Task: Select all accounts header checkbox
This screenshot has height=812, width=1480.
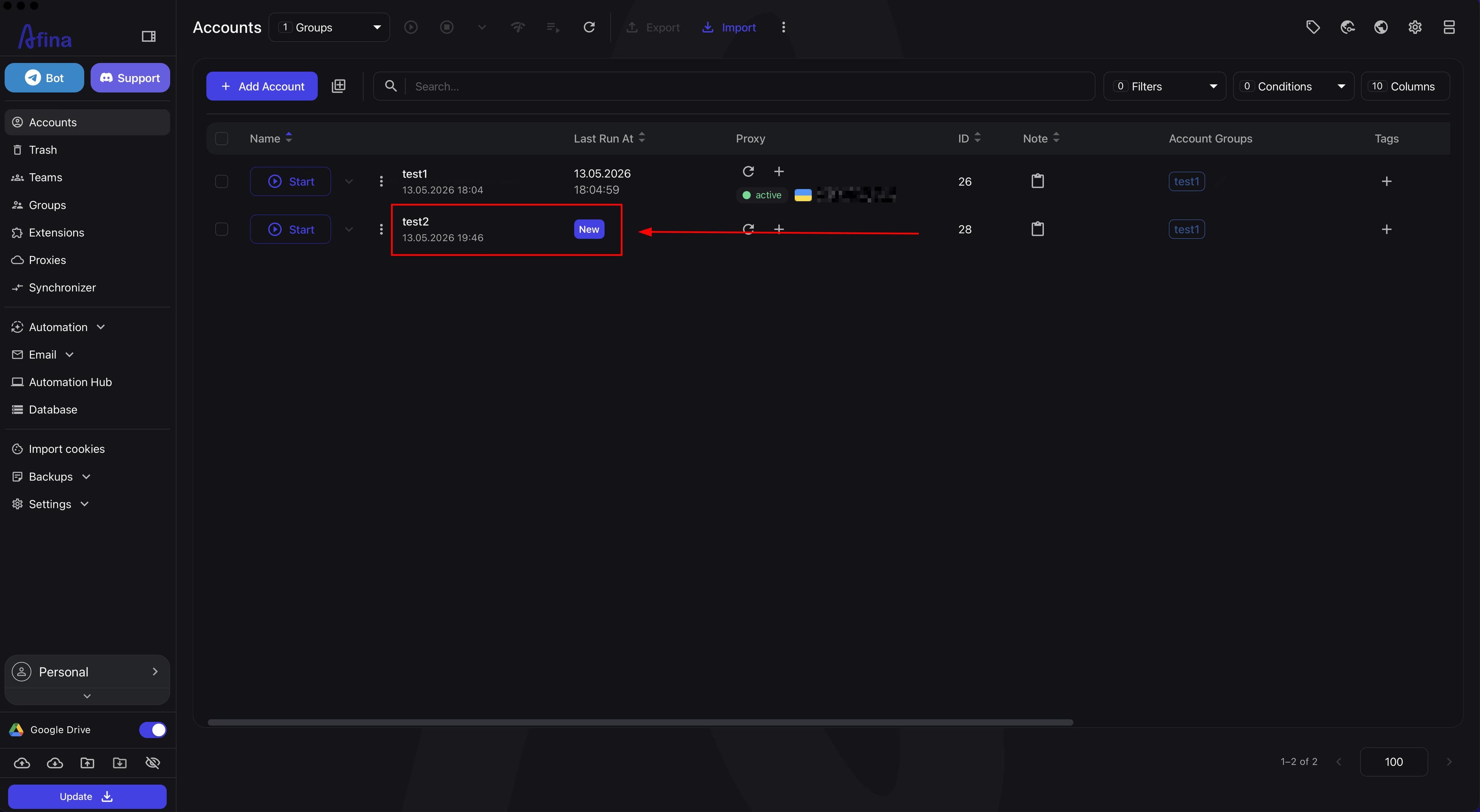Action: pos(221,138)
